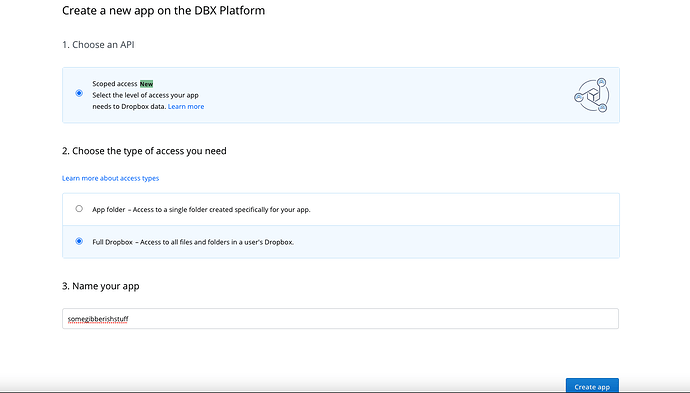Click the app name input field
The image size is (690, 393).
[340, 319]
